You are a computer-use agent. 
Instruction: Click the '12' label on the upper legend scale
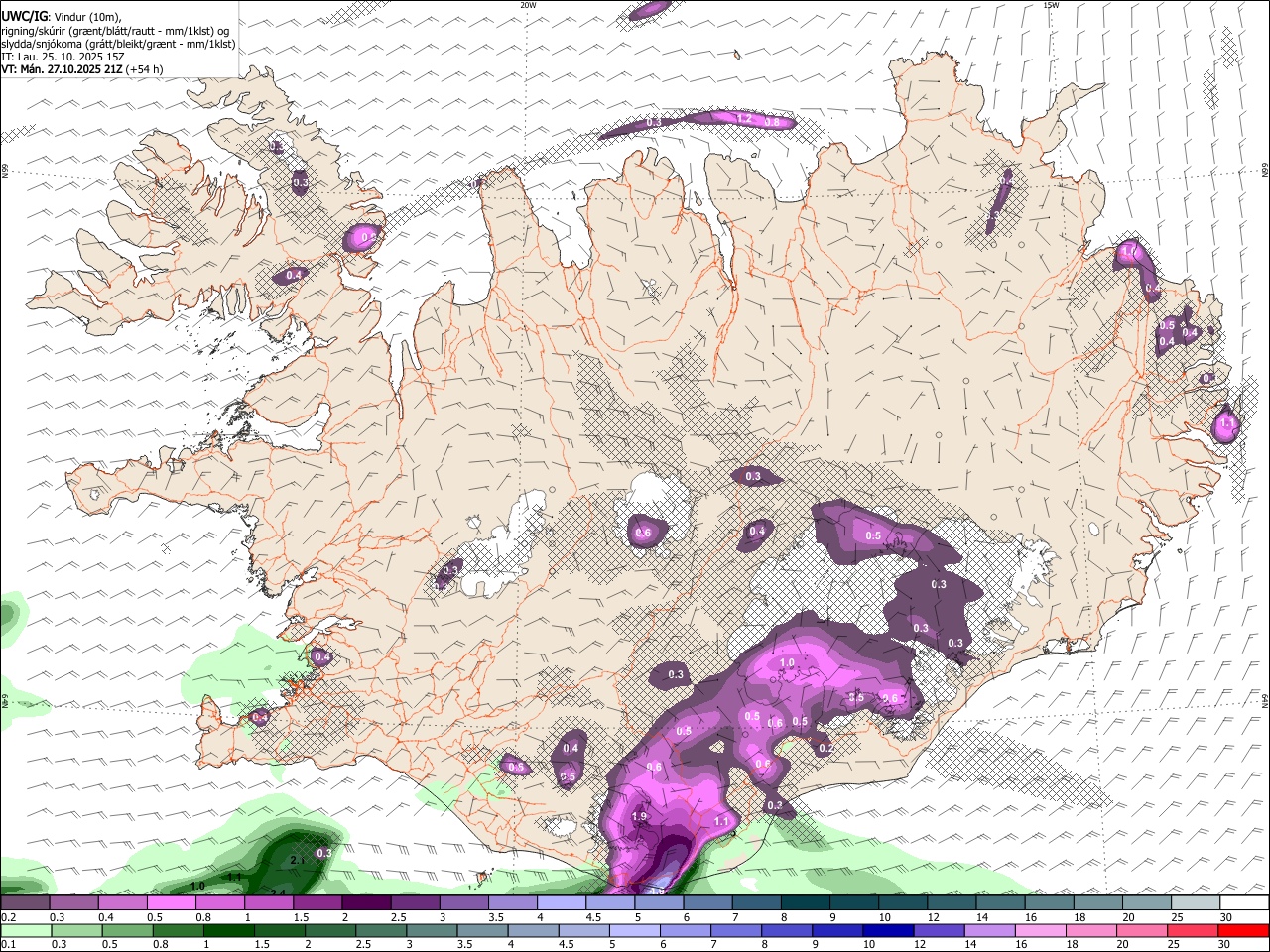(933, 917)
